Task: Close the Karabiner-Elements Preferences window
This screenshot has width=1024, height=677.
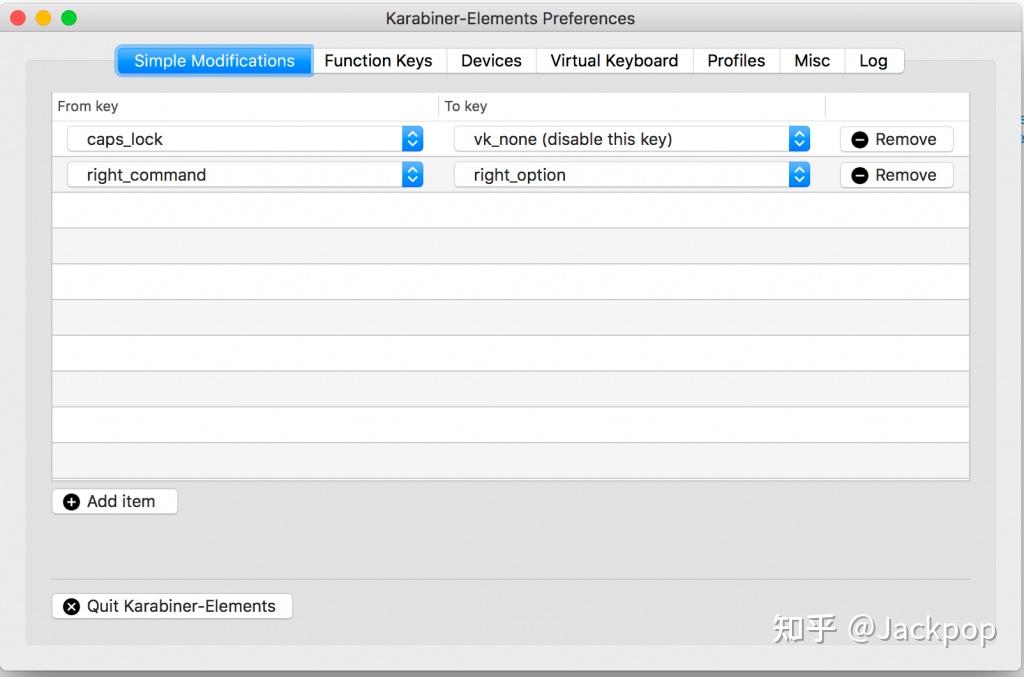Action: tap(18, 18)
